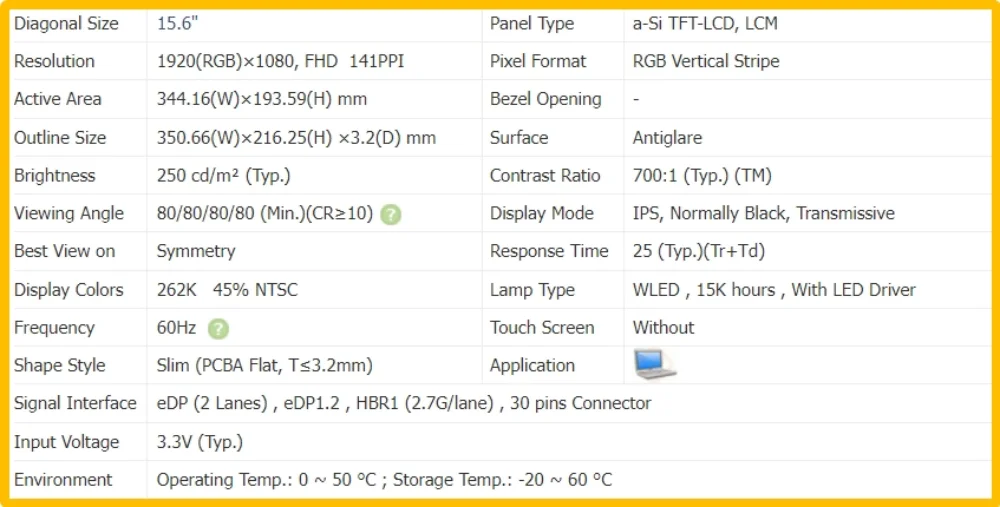Click the Input Voltage 3.3V value

coord(200,441)
